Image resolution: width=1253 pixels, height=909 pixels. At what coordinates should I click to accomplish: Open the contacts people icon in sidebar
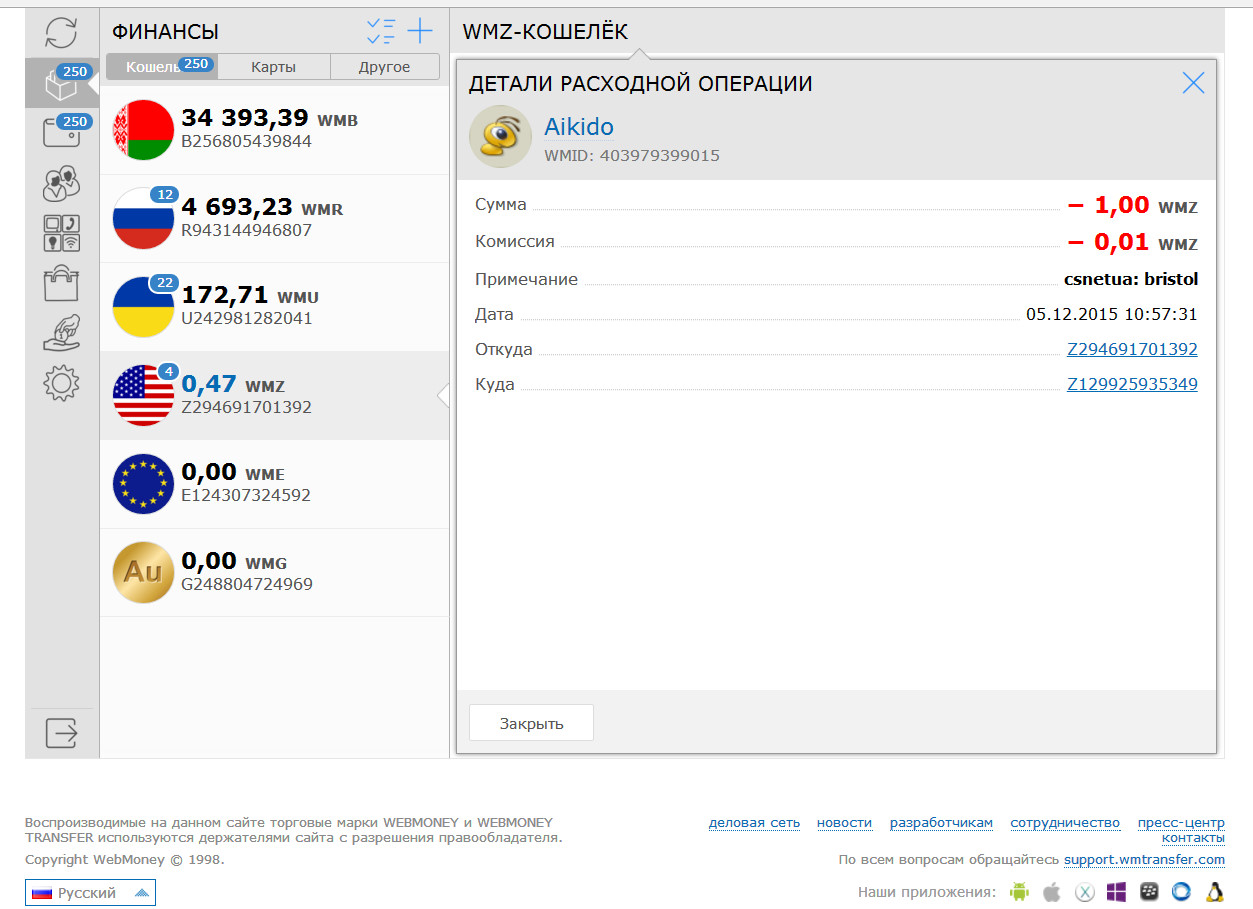coord(62,184)
